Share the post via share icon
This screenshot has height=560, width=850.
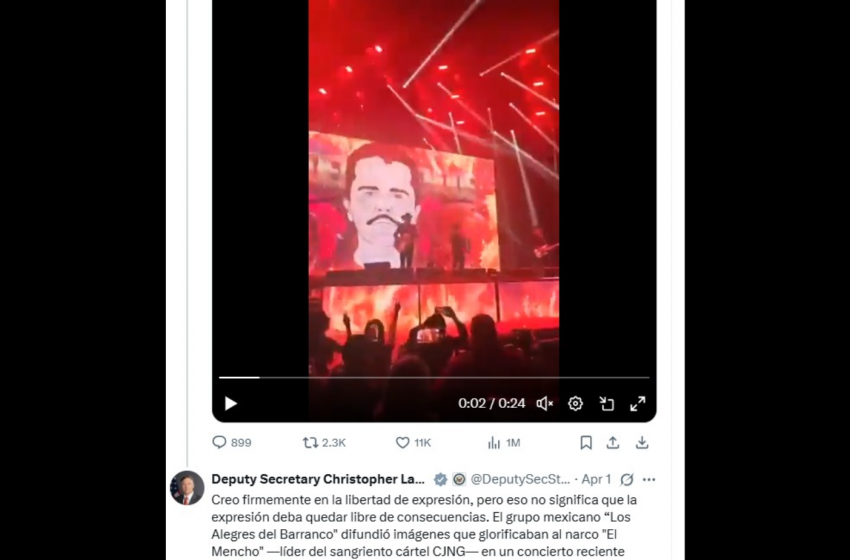click(x=613, y=442)
